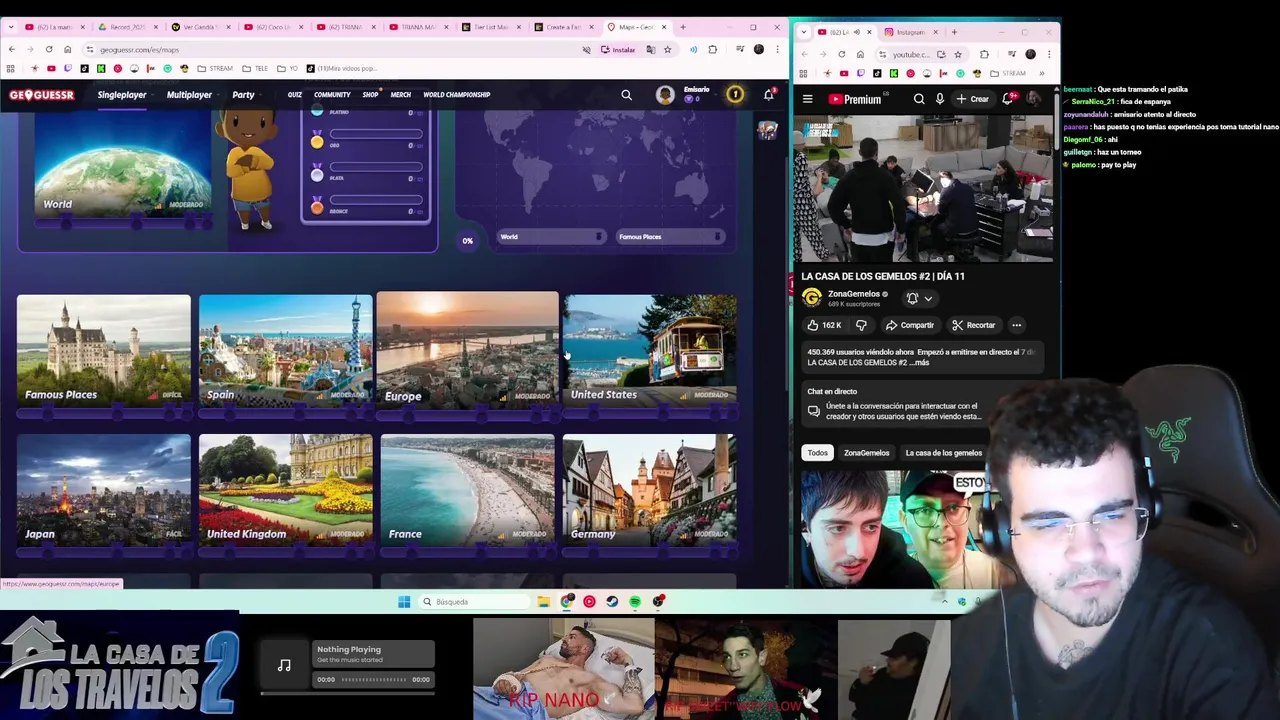Click the GeoGuessr profile avatar
Screen dimensions: 1280x720
[x=665, y=95]
